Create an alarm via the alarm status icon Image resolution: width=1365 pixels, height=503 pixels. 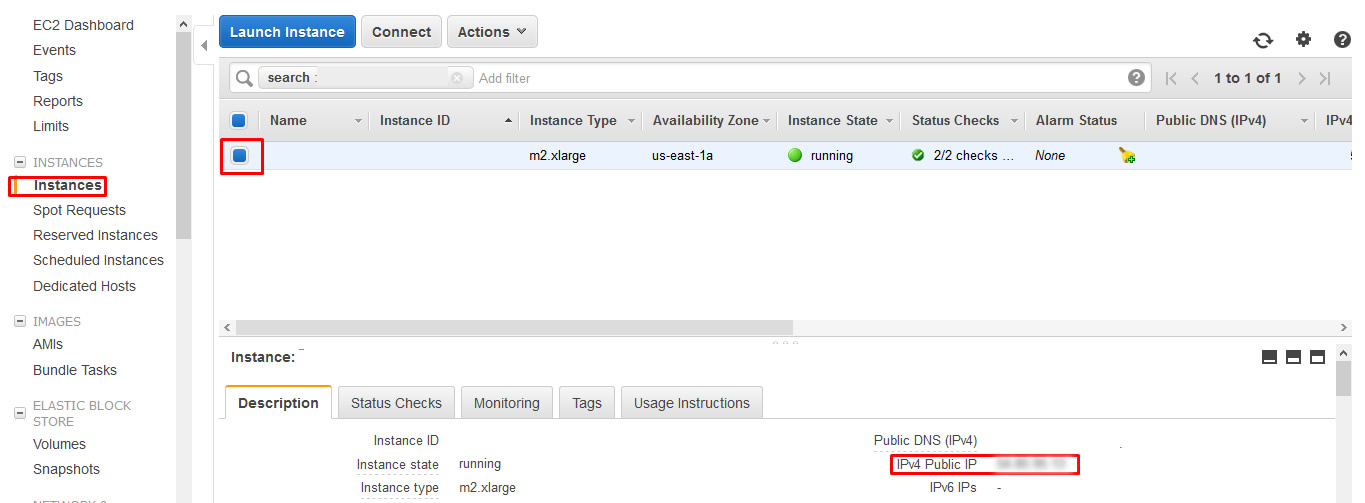1127,156
